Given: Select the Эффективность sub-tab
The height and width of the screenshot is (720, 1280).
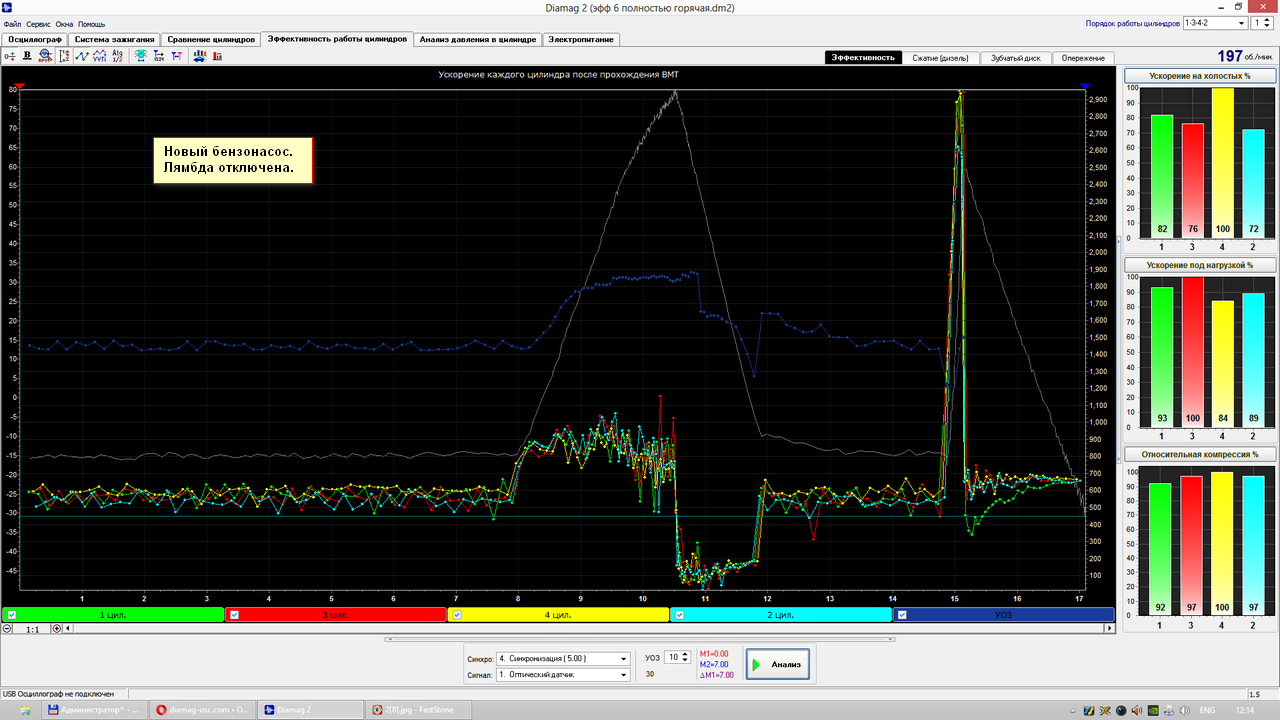Looking at the screenshot, I should coord(864,58).
